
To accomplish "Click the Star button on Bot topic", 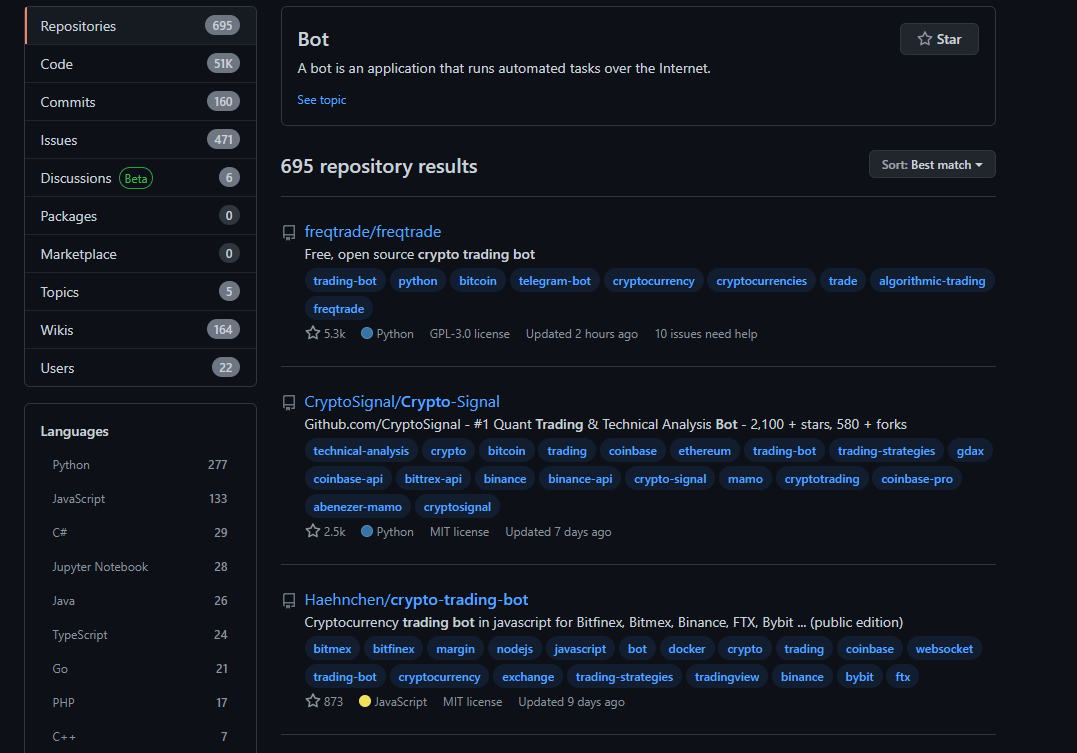I will click(939, 39).
